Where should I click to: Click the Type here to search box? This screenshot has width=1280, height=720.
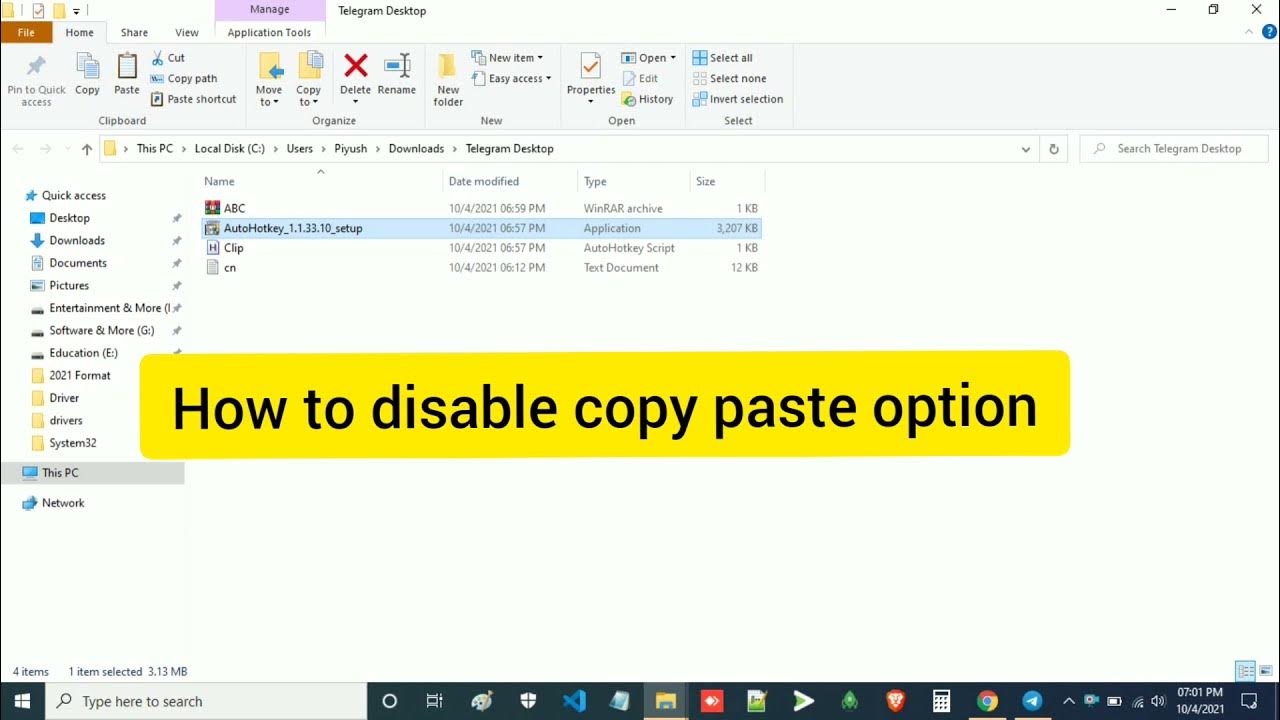(x=206, y=701)
